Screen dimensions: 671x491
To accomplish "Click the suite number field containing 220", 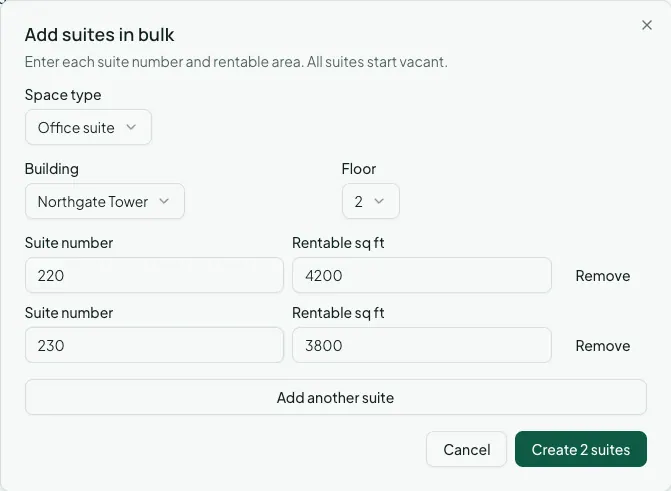I will tap(154, 275).
